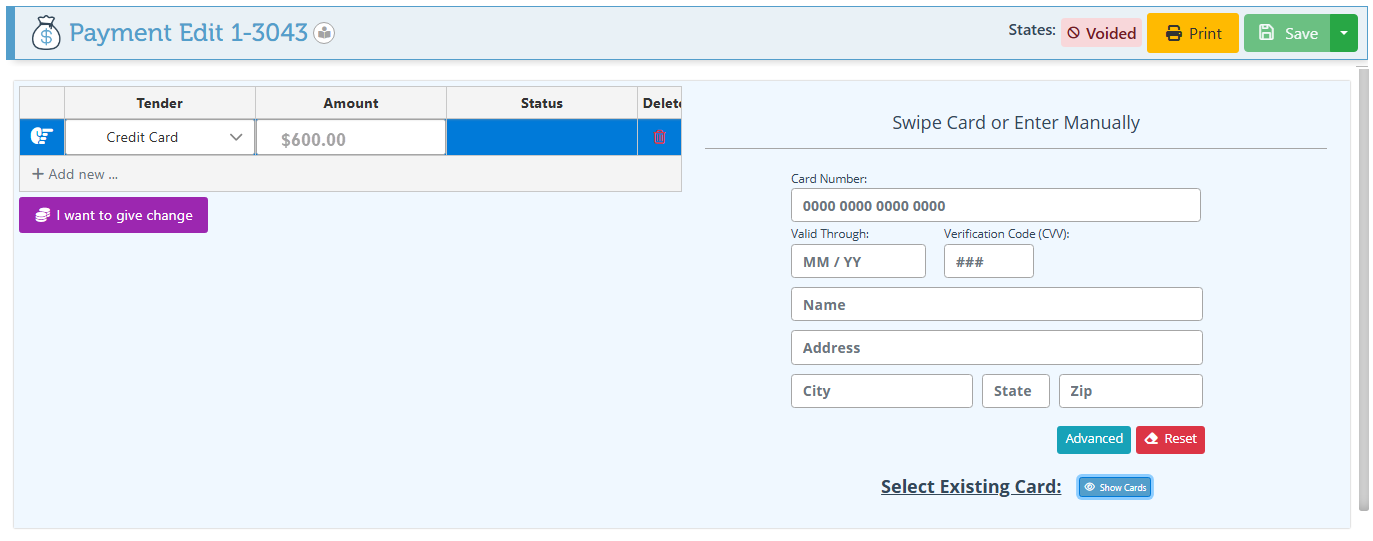This screenshot has width=1373, height=541.
Task: Click the Save button
Action: click(x=1287, y=33)
